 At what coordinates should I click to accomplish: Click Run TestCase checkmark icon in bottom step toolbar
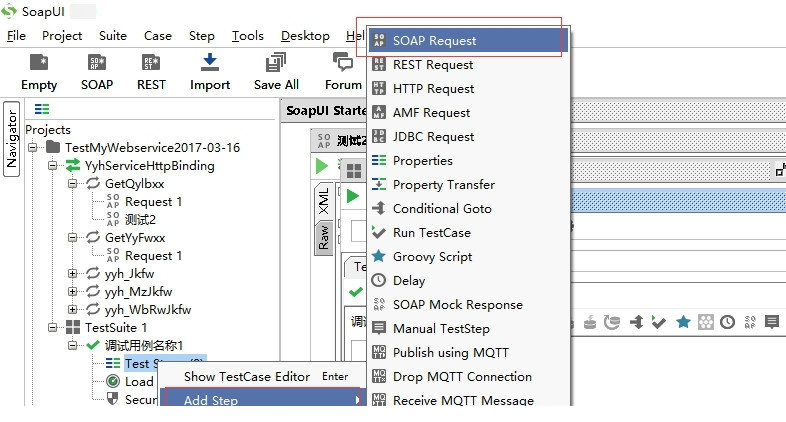click(658, 321)
